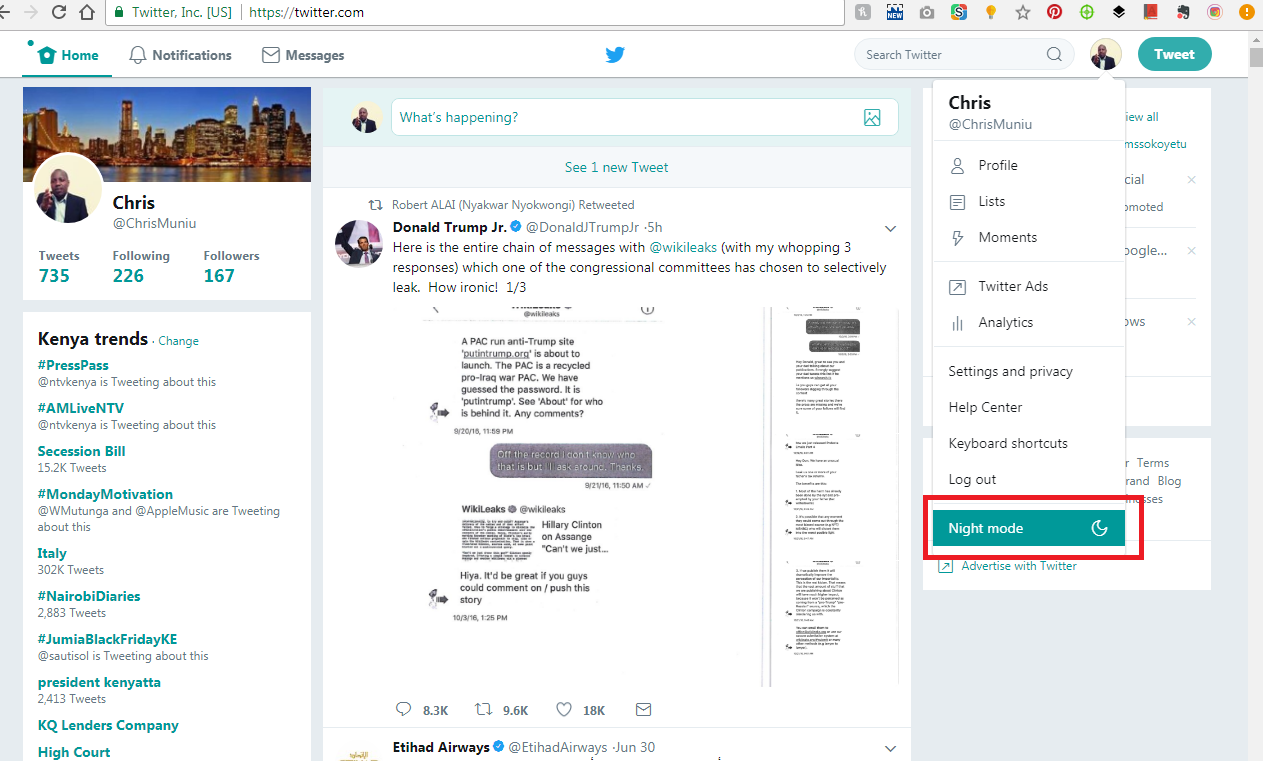The image size is (1263, 761).
Task: Reply to Donald Trump Jr. tweet
Action: click(404, 710)
